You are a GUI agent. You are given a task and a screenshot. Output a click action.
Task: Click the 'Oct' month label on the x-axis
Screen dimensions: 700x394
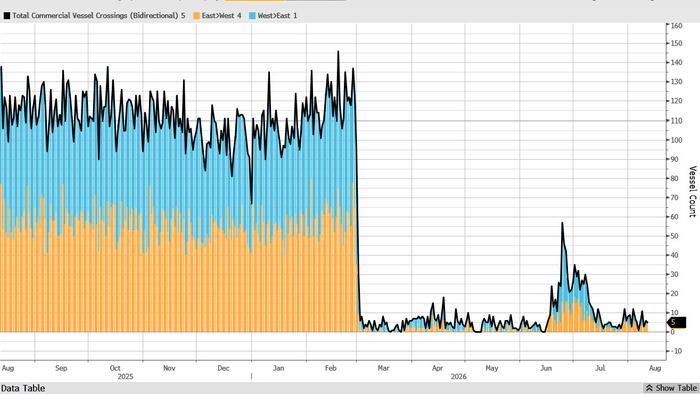(115, 368)
